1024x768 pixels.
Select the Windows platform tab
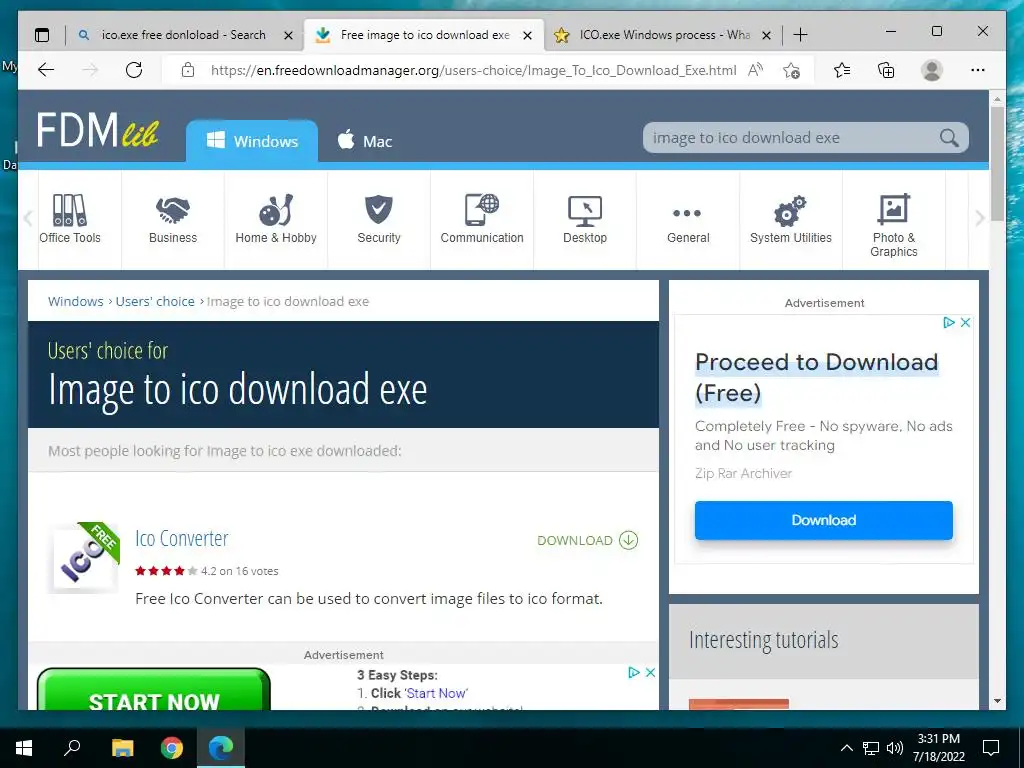tap(252, 141)
